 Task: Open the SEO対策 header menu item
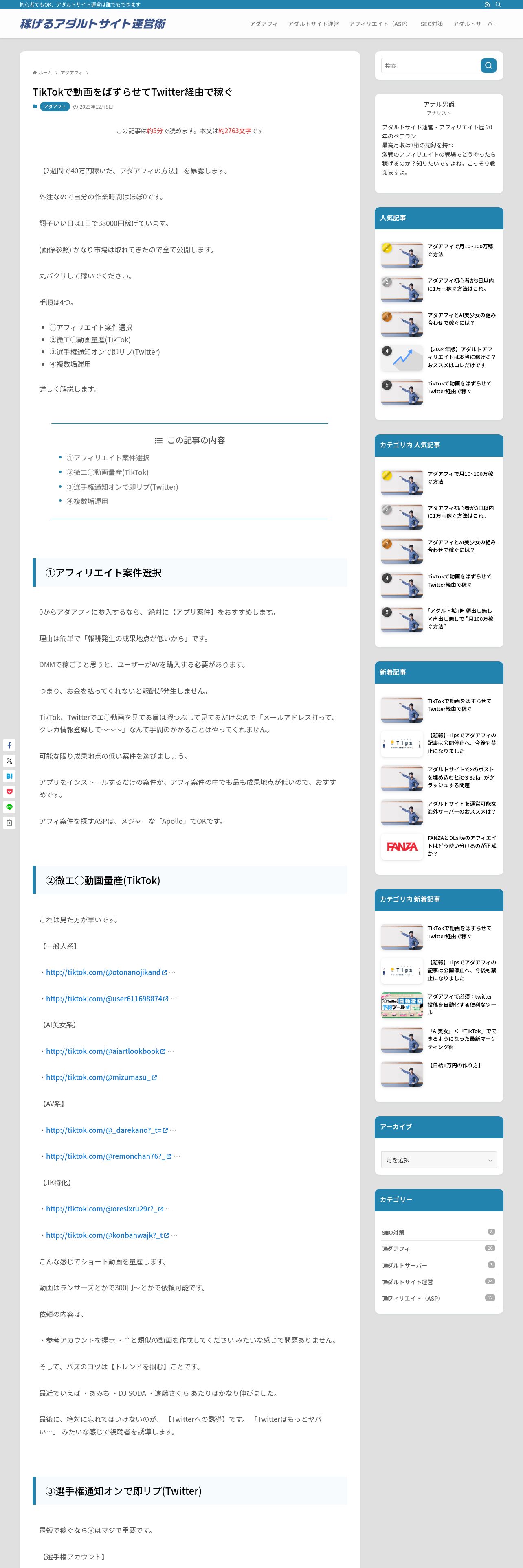click(432, 24)
